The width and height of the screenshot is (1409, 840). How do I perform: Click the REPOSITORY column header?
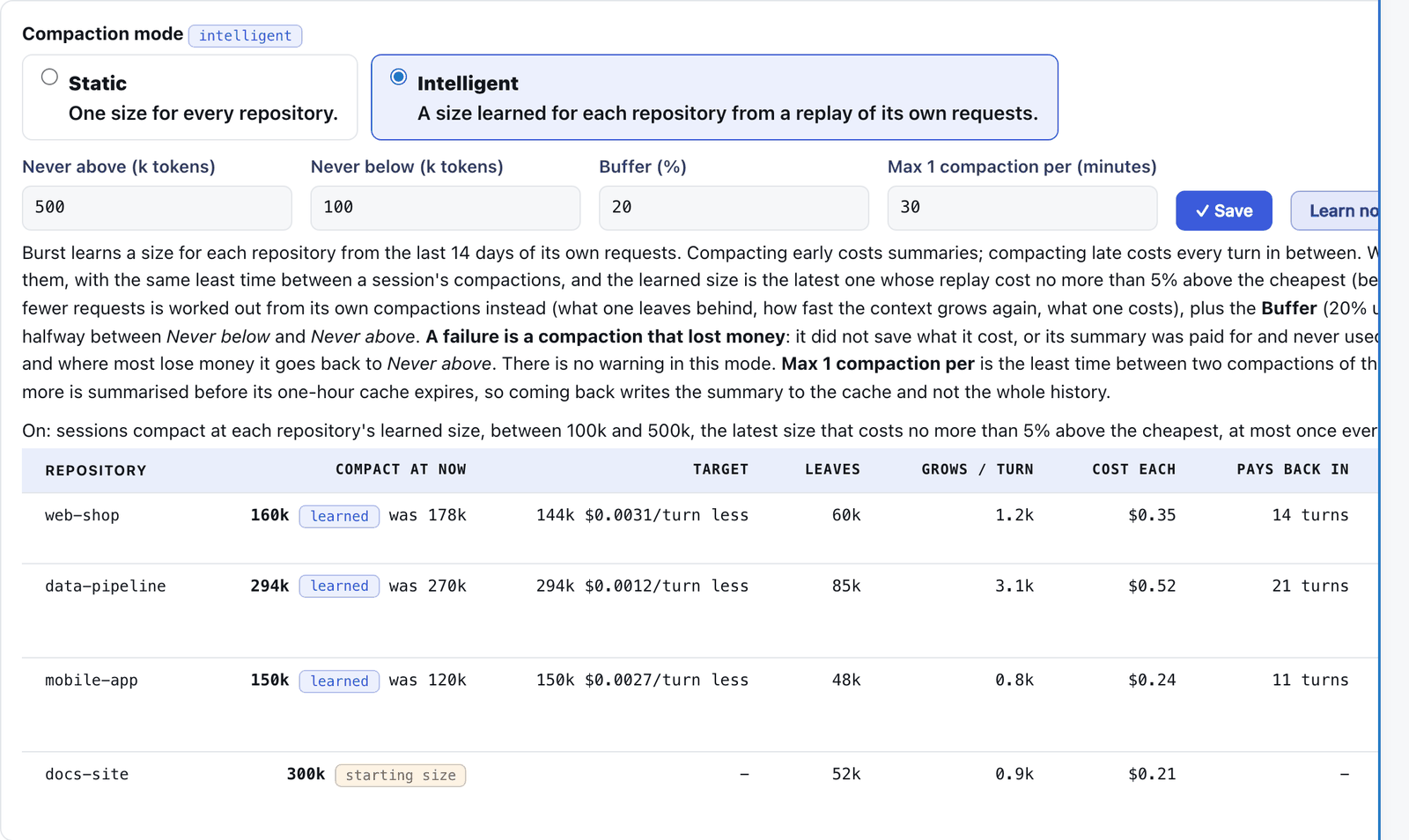[96, 470]
